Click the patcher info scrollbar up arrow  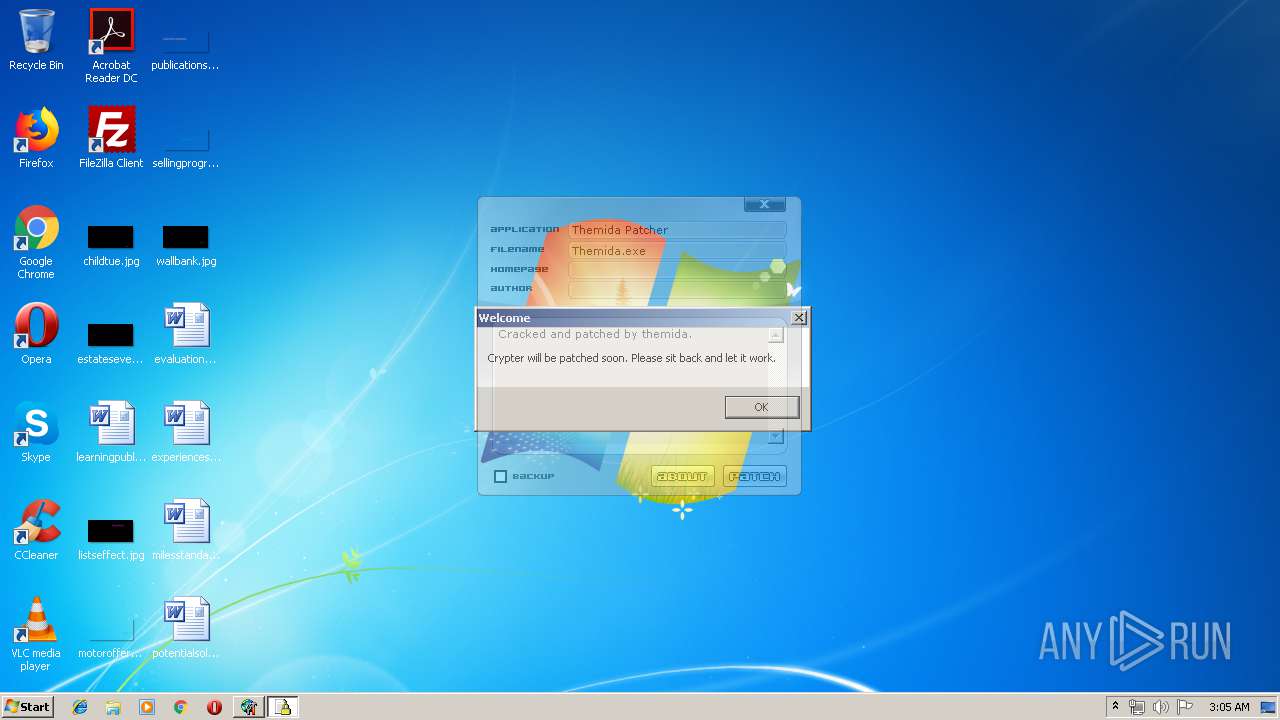tap(776, 335)
